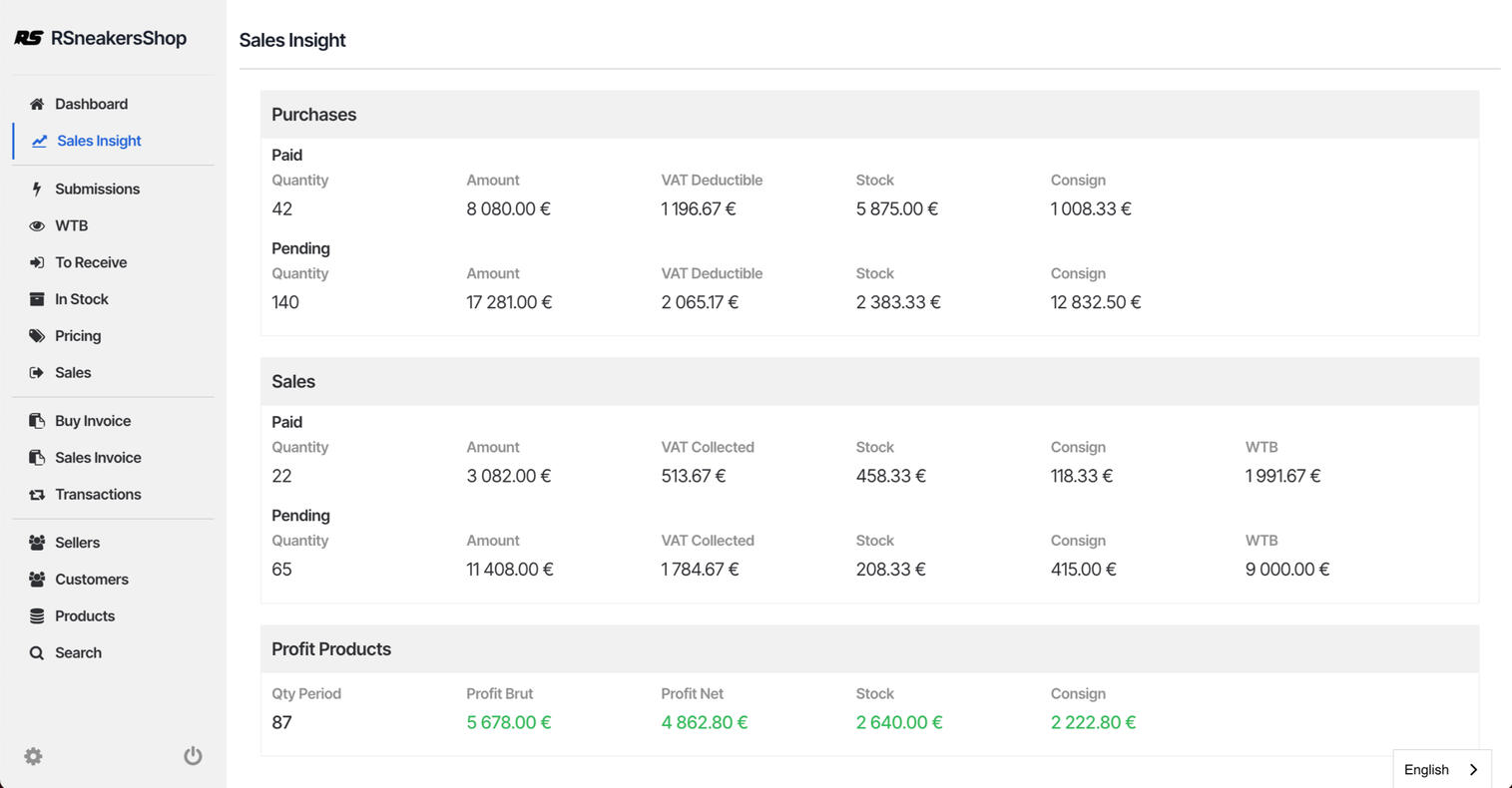Expand the English language selector
1512x788 pixels.
[x=1426, y=769]
